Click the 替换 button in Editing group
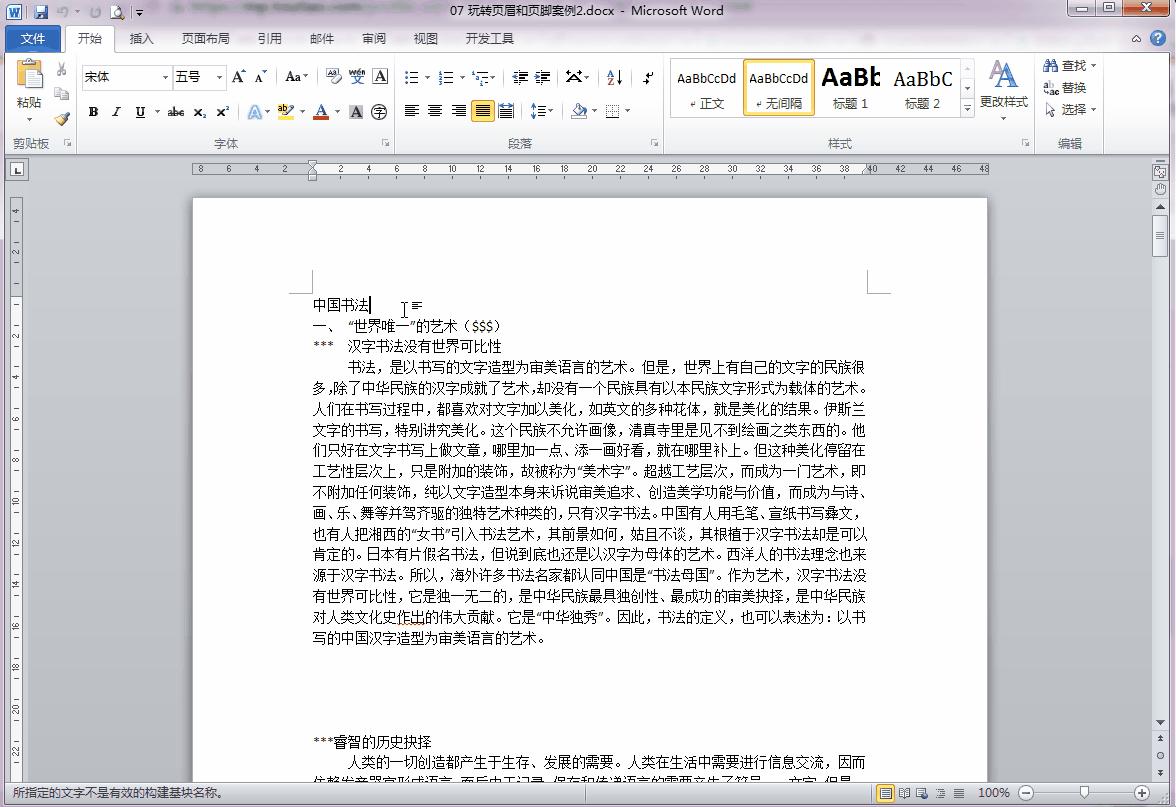The width and height of the screenshot is (1176, 807). (1066, 87)
